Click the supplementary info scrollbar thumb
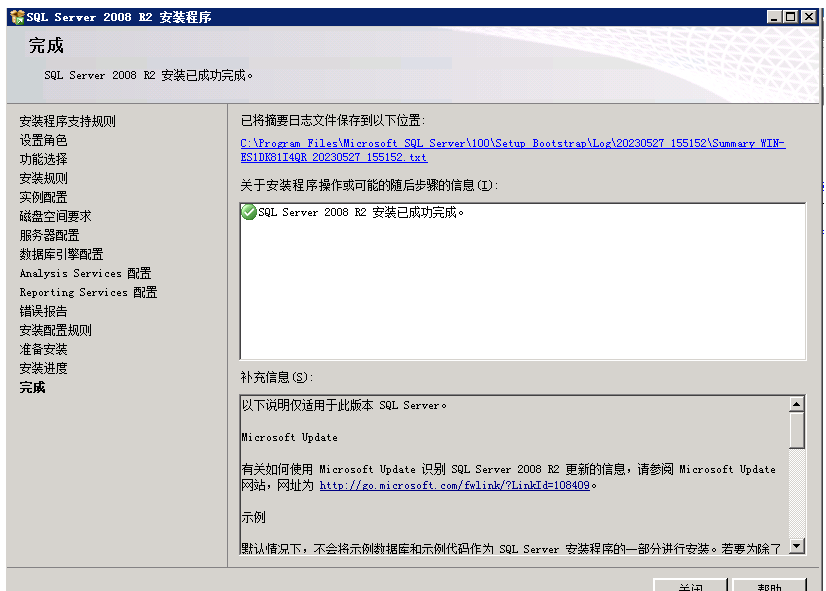 796,430
